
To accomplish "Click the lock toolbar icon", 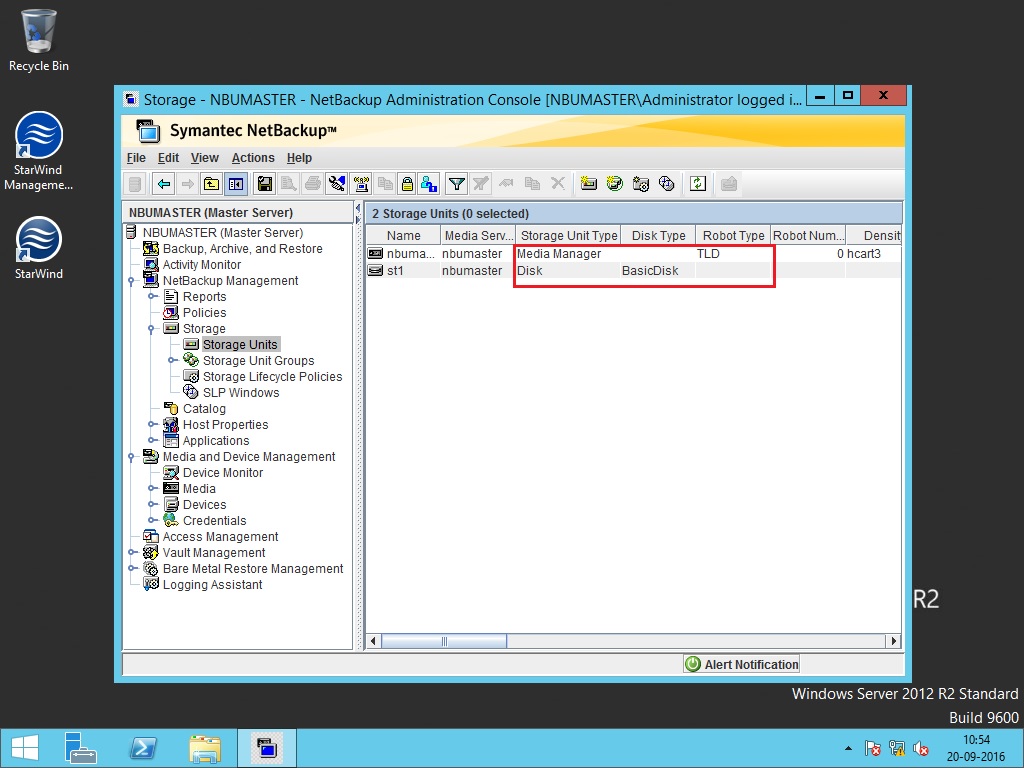I will (x=407, y=184).
